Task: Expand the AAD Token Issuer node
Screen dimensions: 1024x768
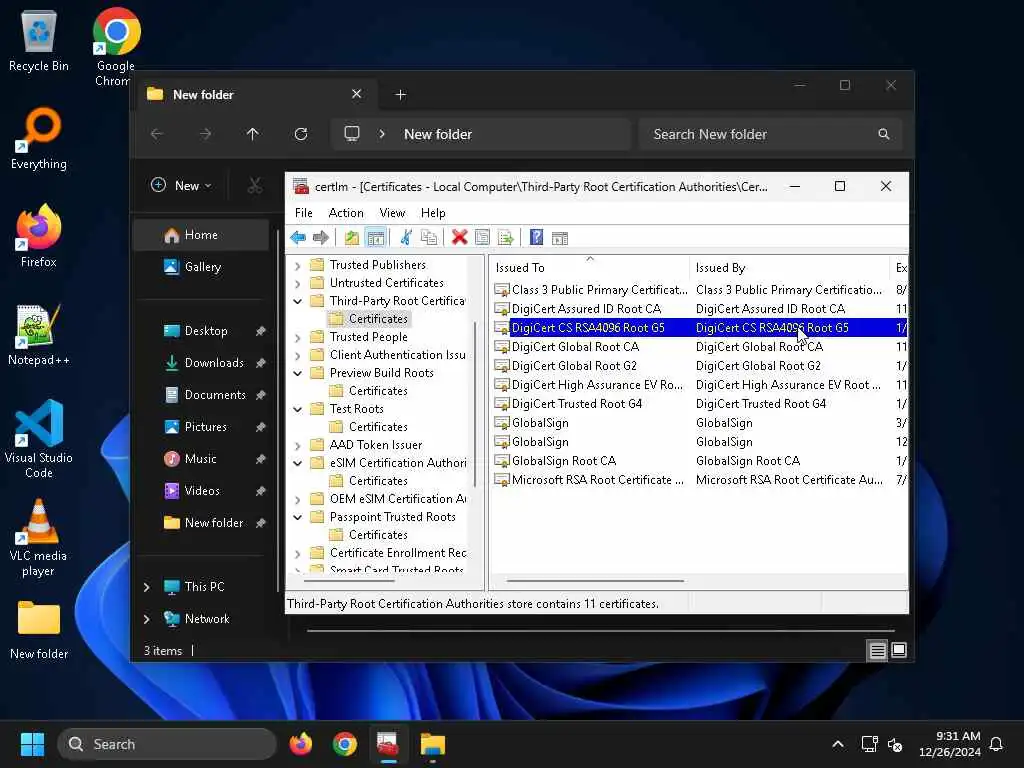Action: pyautogui.click(x=298, y=445)
